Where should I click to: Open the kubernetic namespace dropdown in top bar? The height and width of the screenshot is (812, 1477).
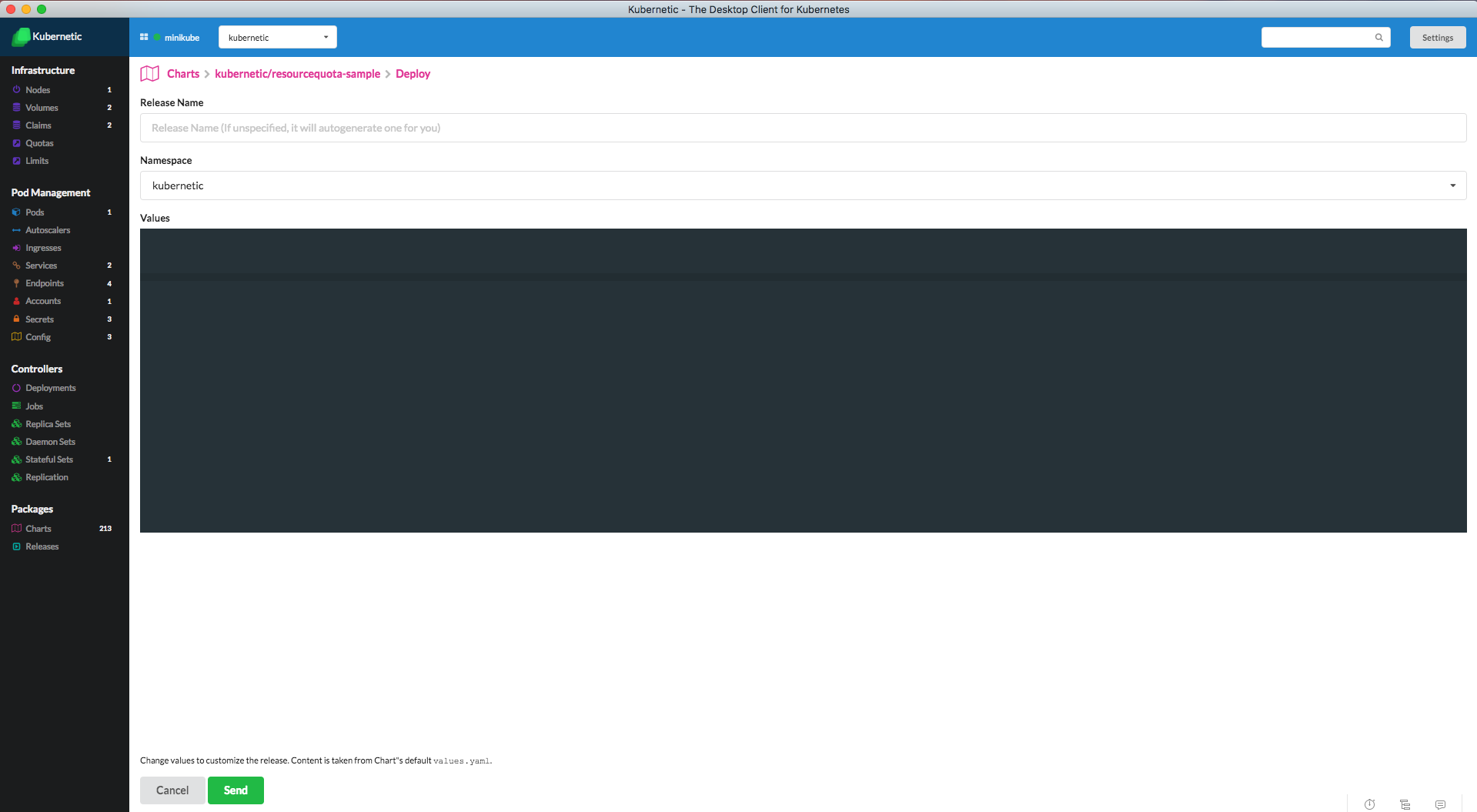point(278,37)
